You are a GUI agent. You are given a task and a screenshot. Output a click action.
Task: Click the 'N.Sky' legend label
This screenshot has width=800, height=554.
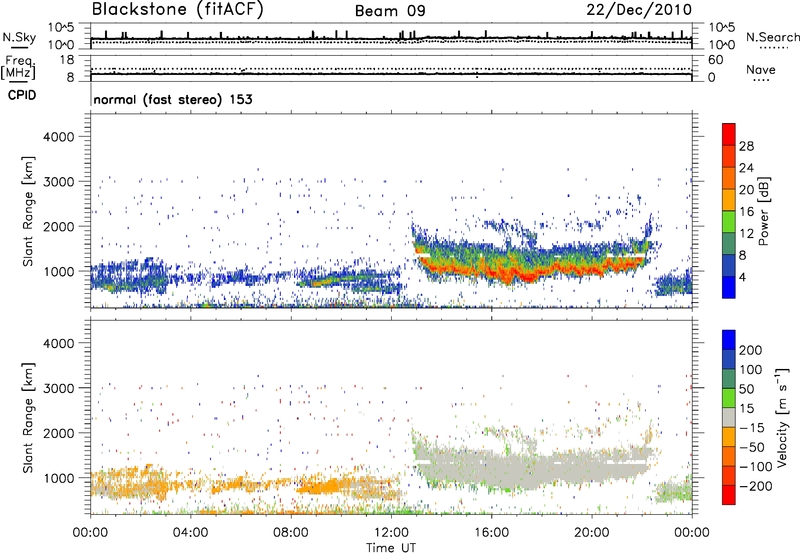point(19,37)
